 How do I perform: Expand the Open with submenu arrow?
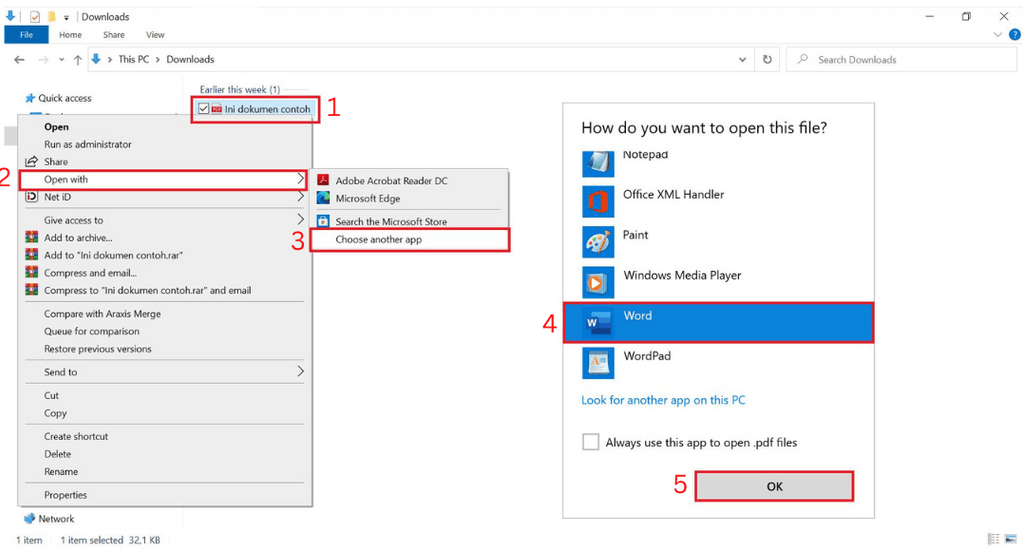click(301, 180)
